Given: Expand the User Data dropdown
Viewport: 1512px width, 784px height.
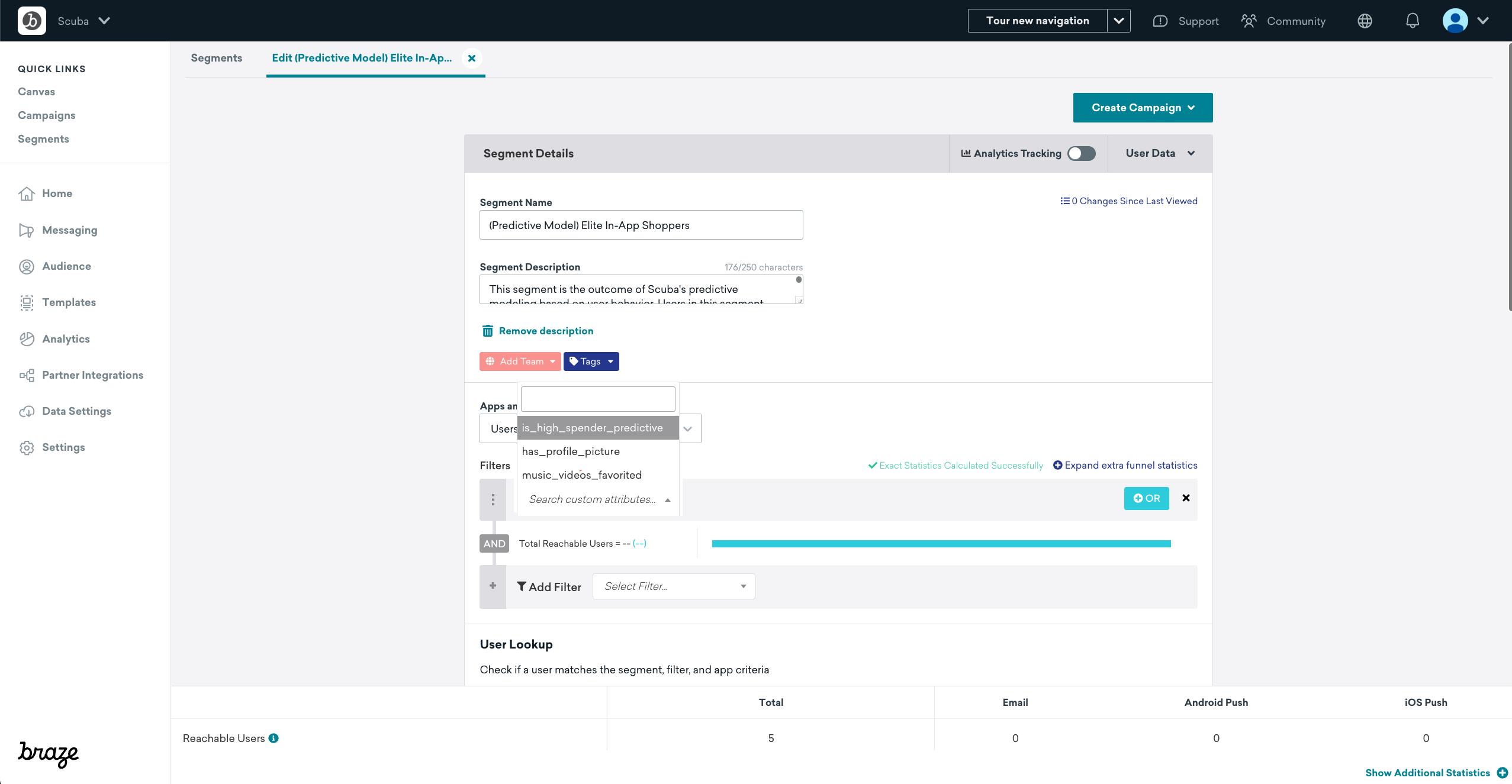Looking at the screenshot, I should (1160, 153).
